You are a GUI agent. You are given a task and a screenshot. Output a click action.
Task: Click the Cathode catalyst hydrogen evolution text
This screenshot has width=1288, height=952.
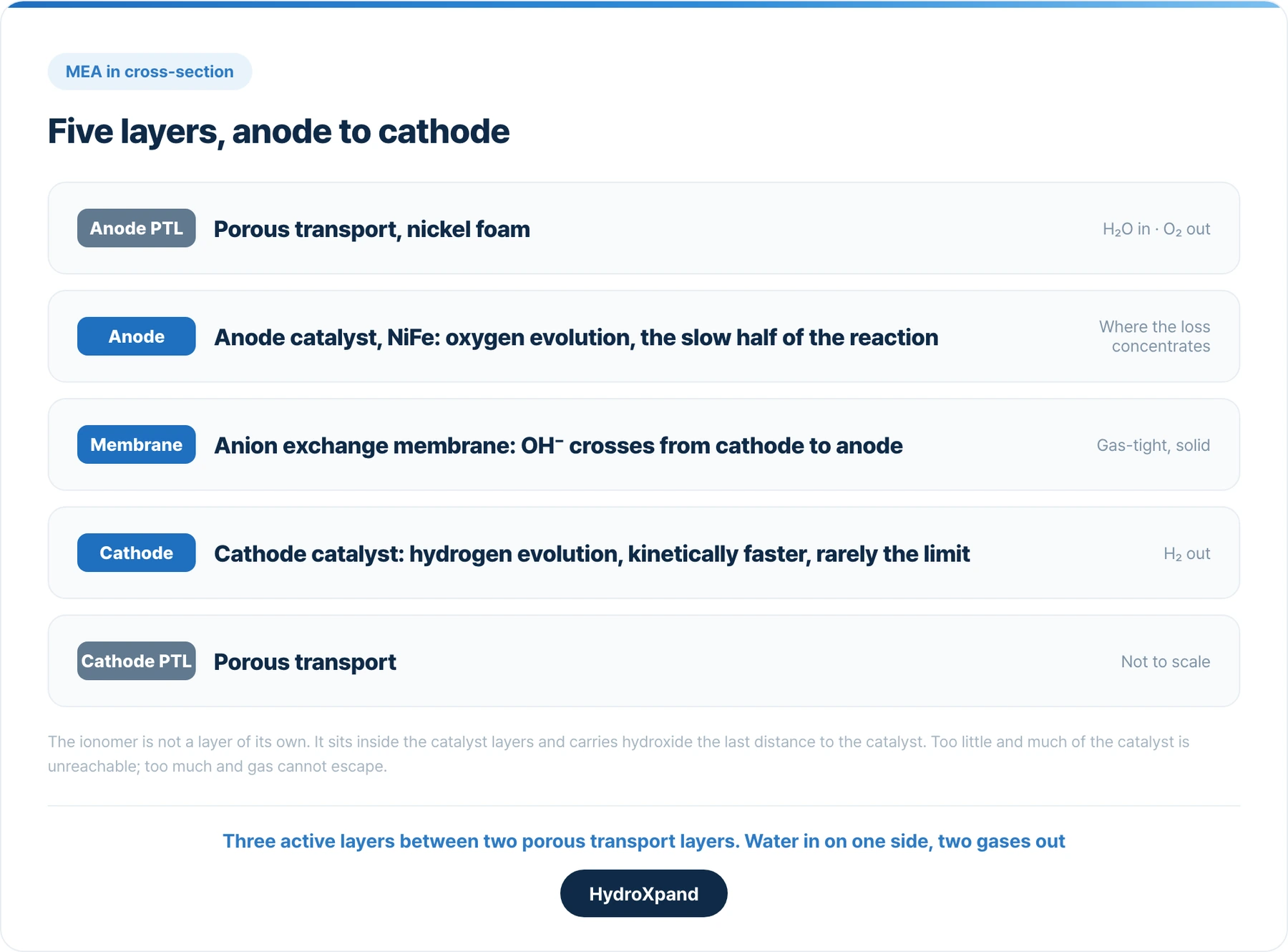click(592, 553)
